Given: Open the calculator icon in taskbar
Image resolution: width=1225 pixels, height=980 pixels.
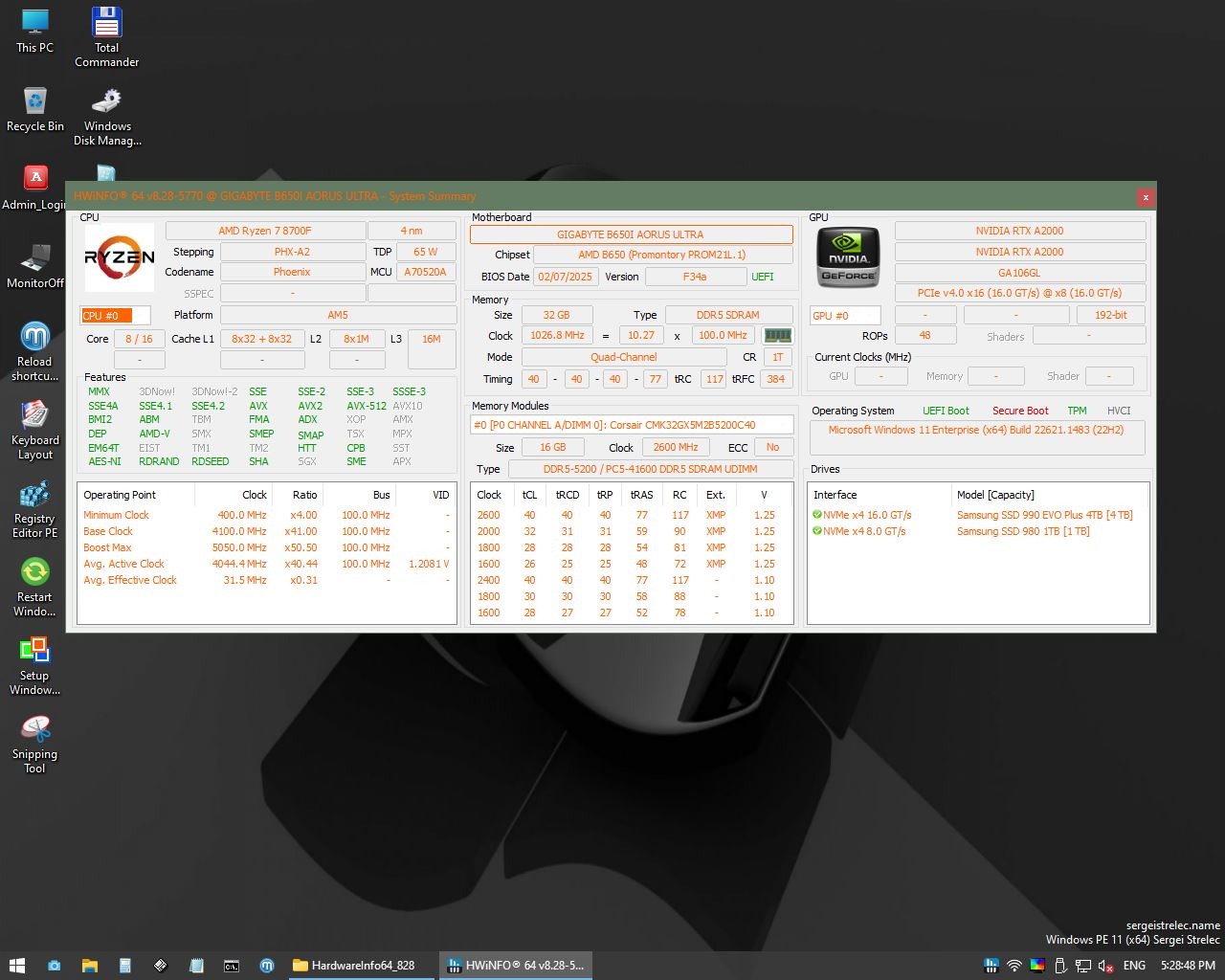Looking at the screenshot, I should point(125,966).
